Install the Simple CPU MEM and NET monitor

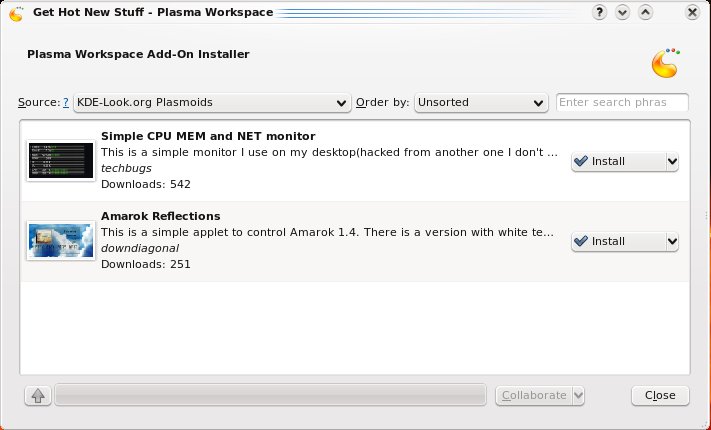click(615, 162)
